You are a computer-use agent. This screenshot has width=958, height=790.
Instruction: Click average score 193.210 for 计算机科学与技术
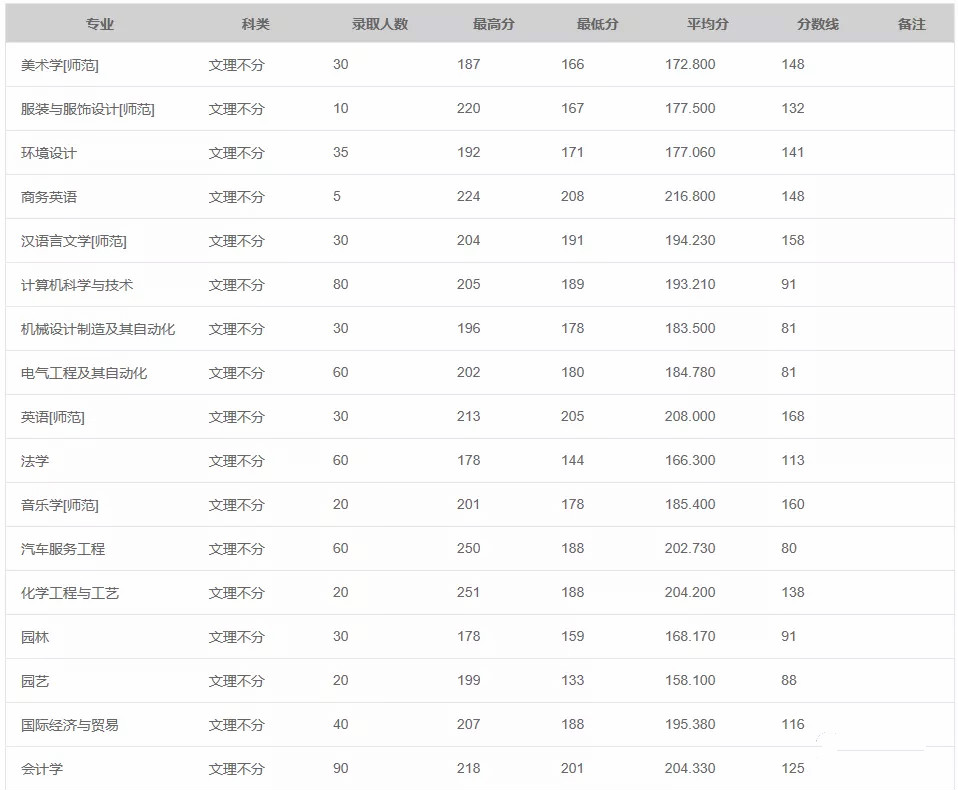[x=690, y=284]
